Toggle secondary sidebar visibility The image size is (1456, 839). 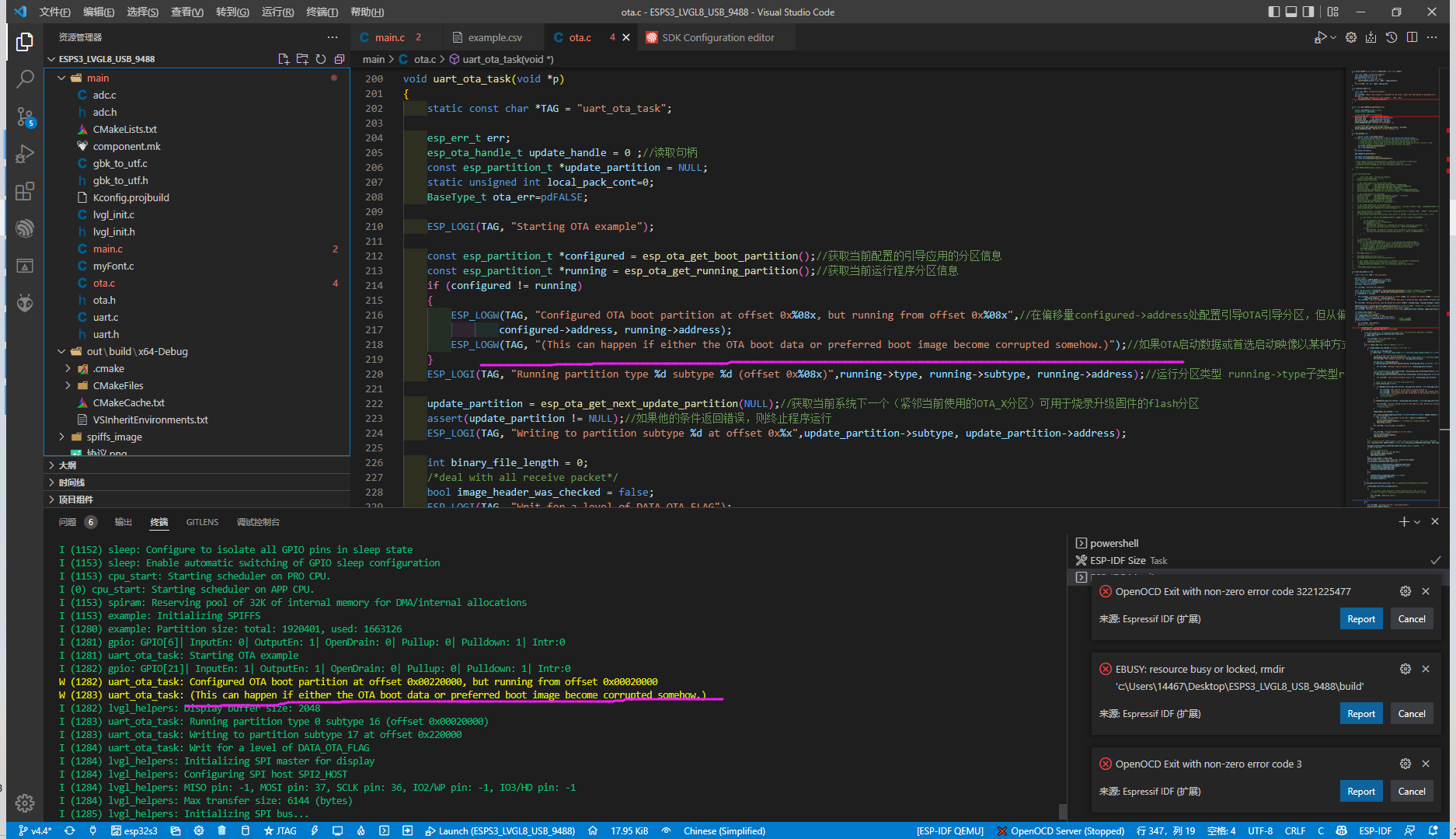(1309, 12)
